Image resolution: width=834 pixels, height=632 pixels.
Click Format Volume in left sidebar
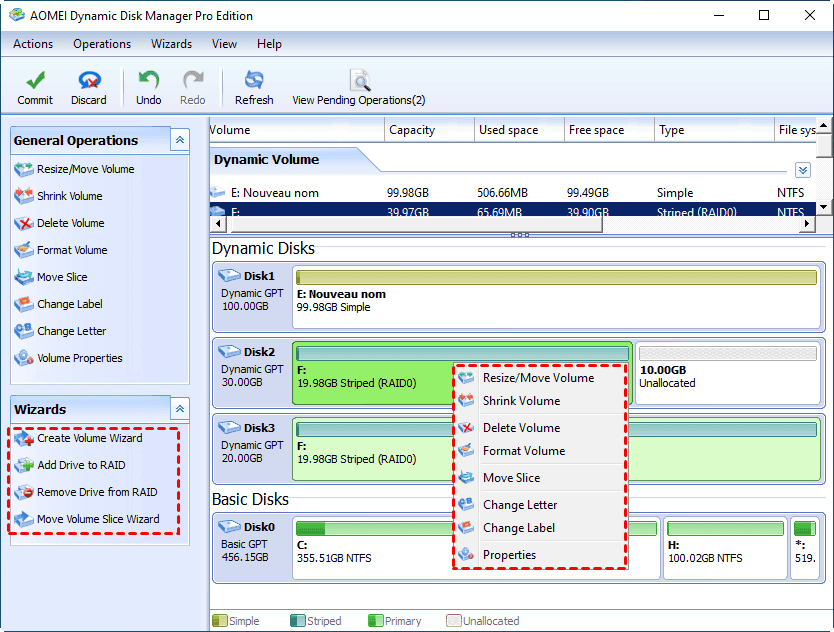[x=72, y=250]
